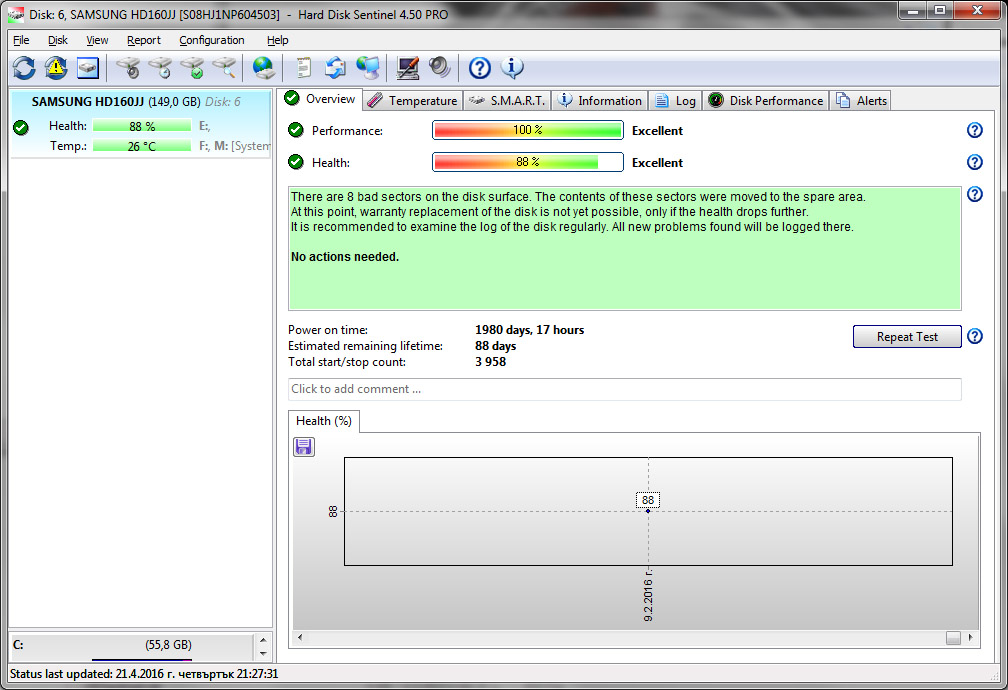Click the green check icon beside Health label in Overview
This screenshot has height=690, width=1008.
tap(296, 162)
